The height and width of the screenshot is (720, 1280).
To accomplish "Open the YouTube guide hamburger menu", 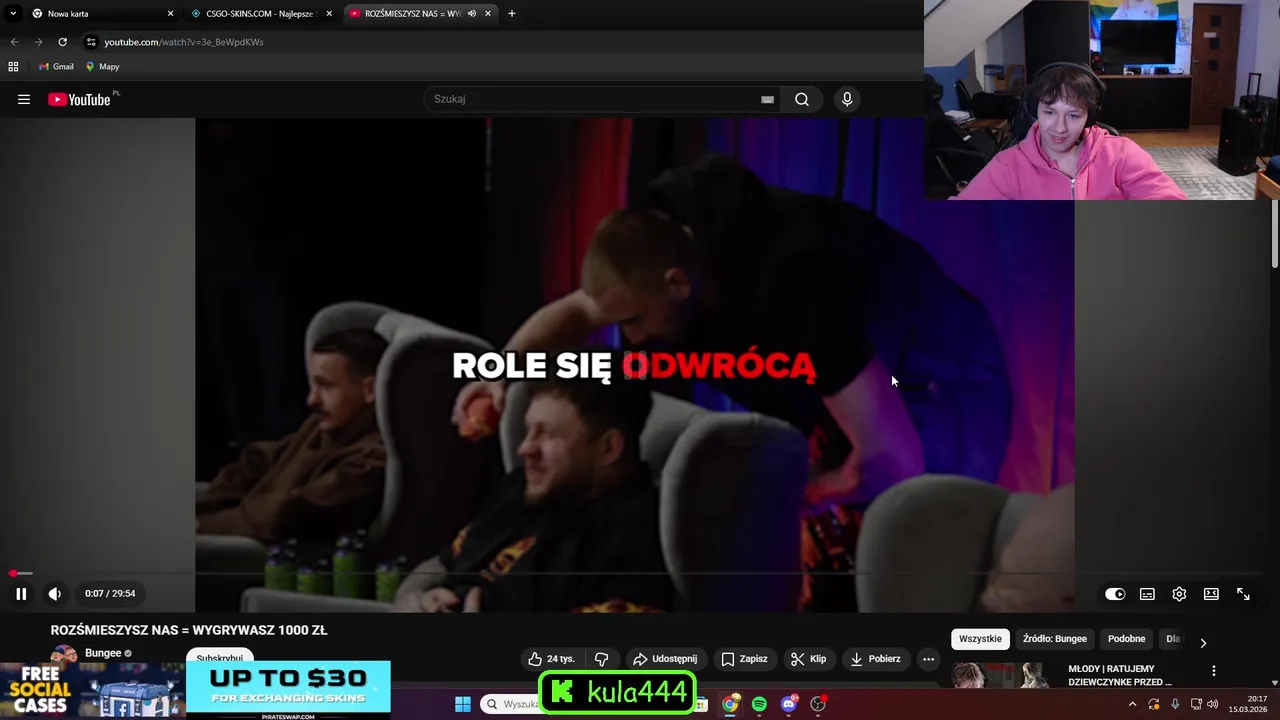I will [x=24, y=99].
